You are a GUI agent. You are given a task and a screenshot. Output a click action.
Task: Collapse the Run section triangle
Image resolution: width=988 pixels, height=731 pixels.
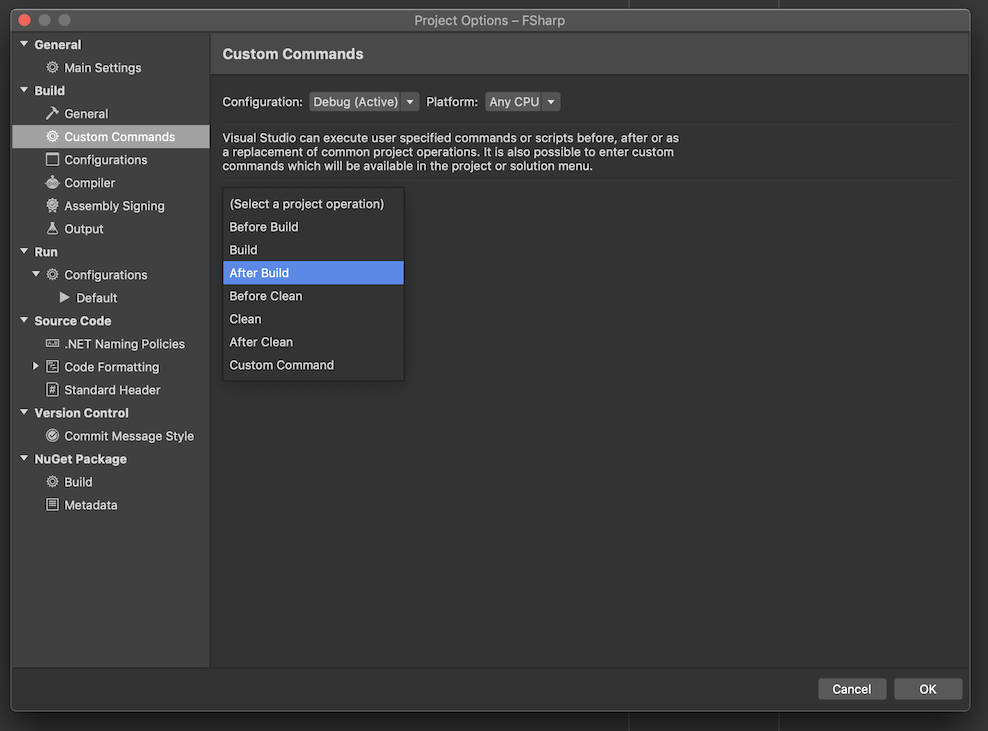click(24, 251)
